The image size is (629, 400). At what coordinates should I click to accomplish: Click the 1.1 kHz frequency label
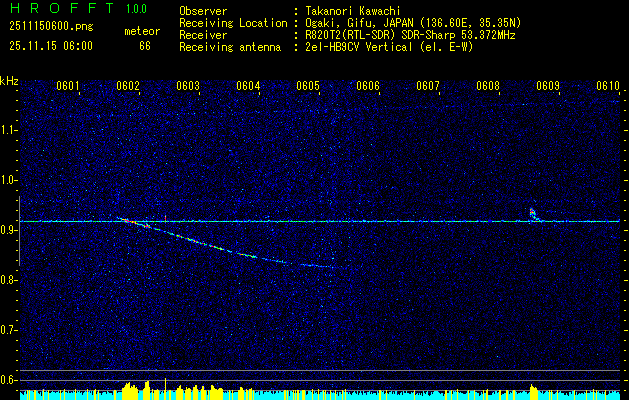pyautogui.click(x=9, y=130)
